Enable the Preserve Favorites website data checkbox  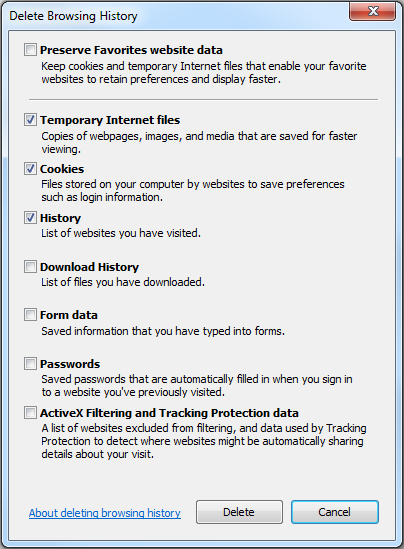click(30, 49)
